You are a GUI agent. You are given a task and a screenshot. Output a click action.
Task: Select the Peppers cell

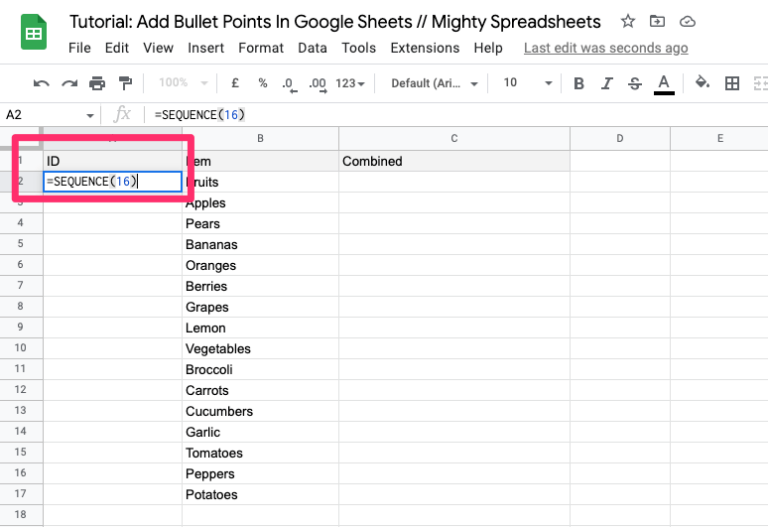[x=260, y=474]
